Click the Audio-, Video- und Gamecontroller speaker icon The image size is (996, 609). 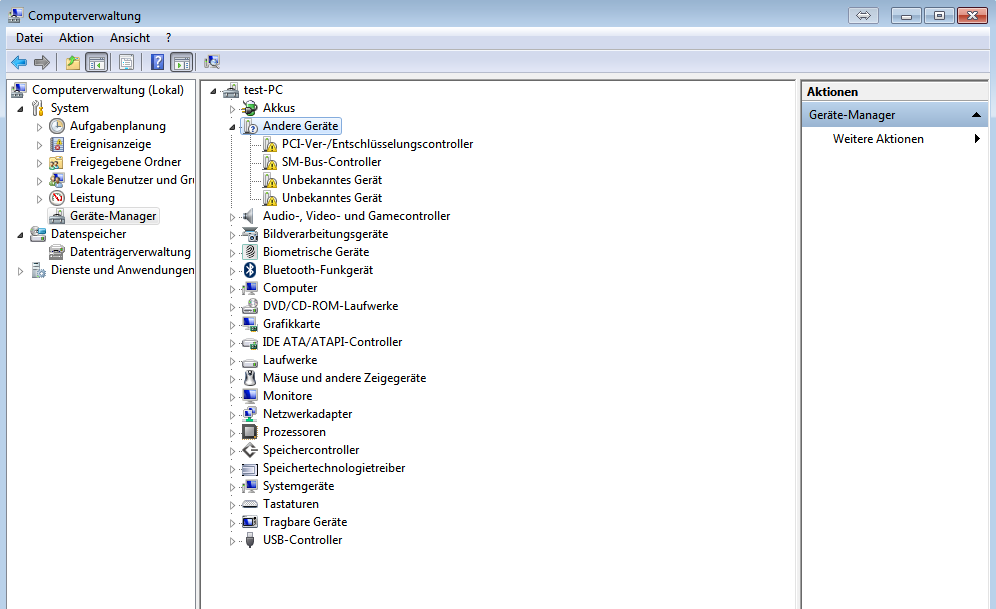tap(249, 216)
